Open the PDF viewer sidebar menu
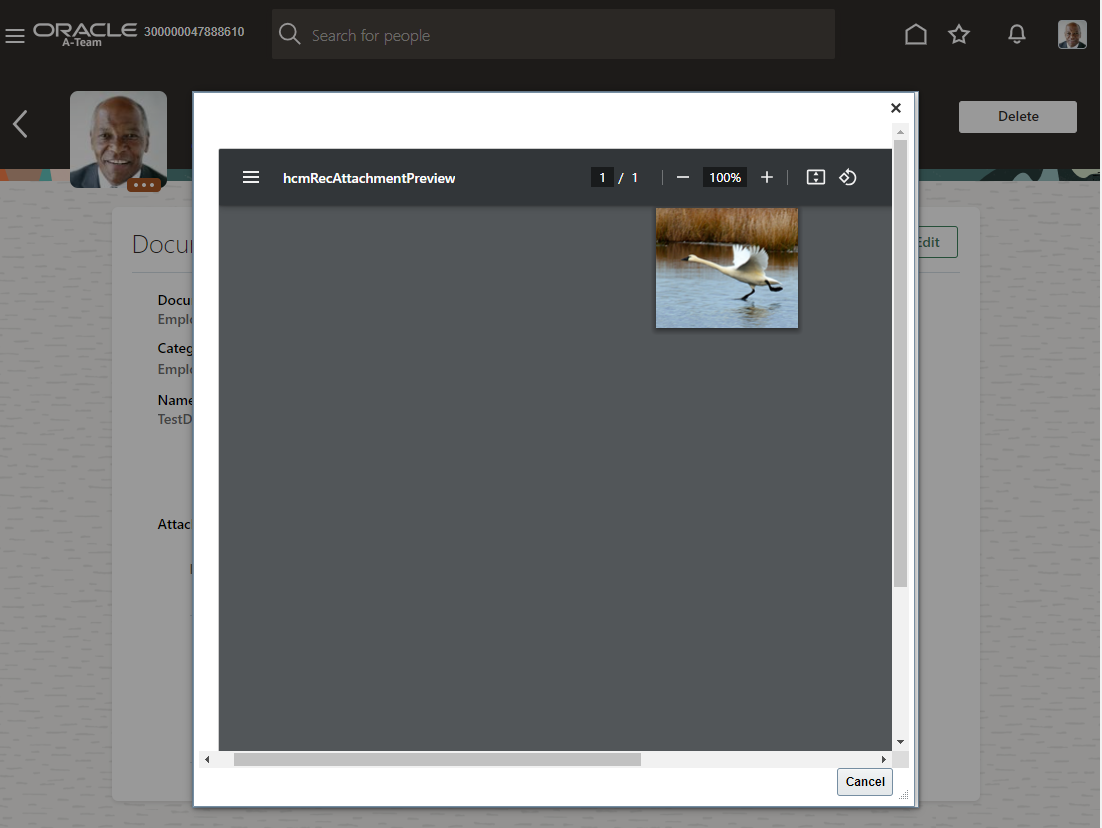This screenshot has width=1102, height=828. pos(251,177)
